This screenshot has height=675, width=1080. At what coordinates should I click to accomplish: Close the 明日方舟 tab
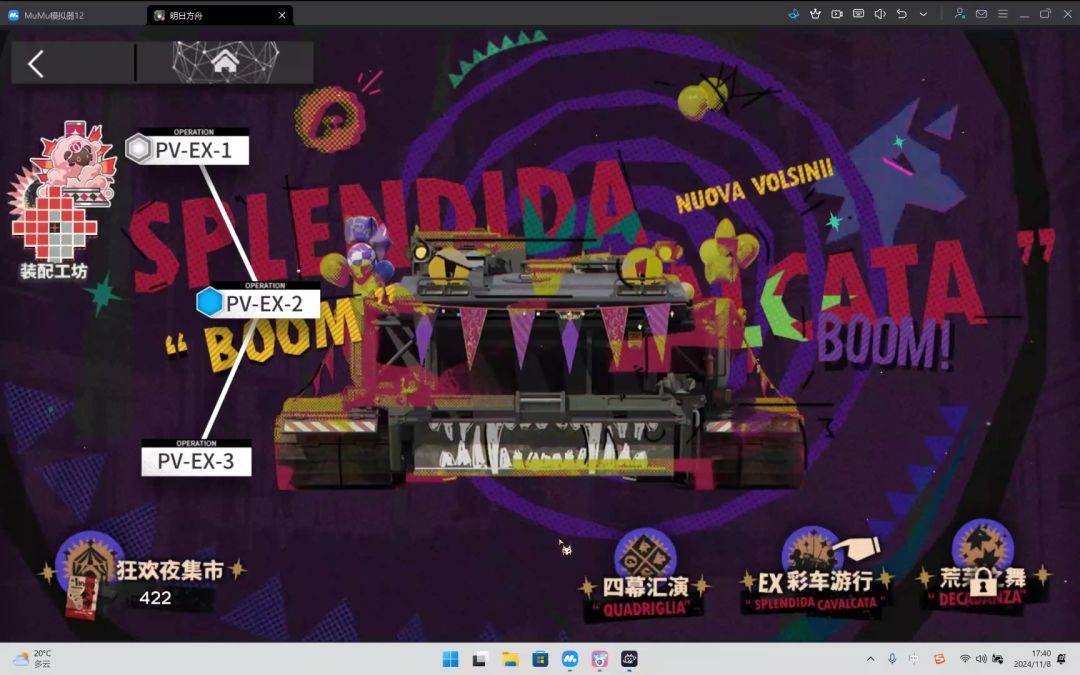point(282,15)
